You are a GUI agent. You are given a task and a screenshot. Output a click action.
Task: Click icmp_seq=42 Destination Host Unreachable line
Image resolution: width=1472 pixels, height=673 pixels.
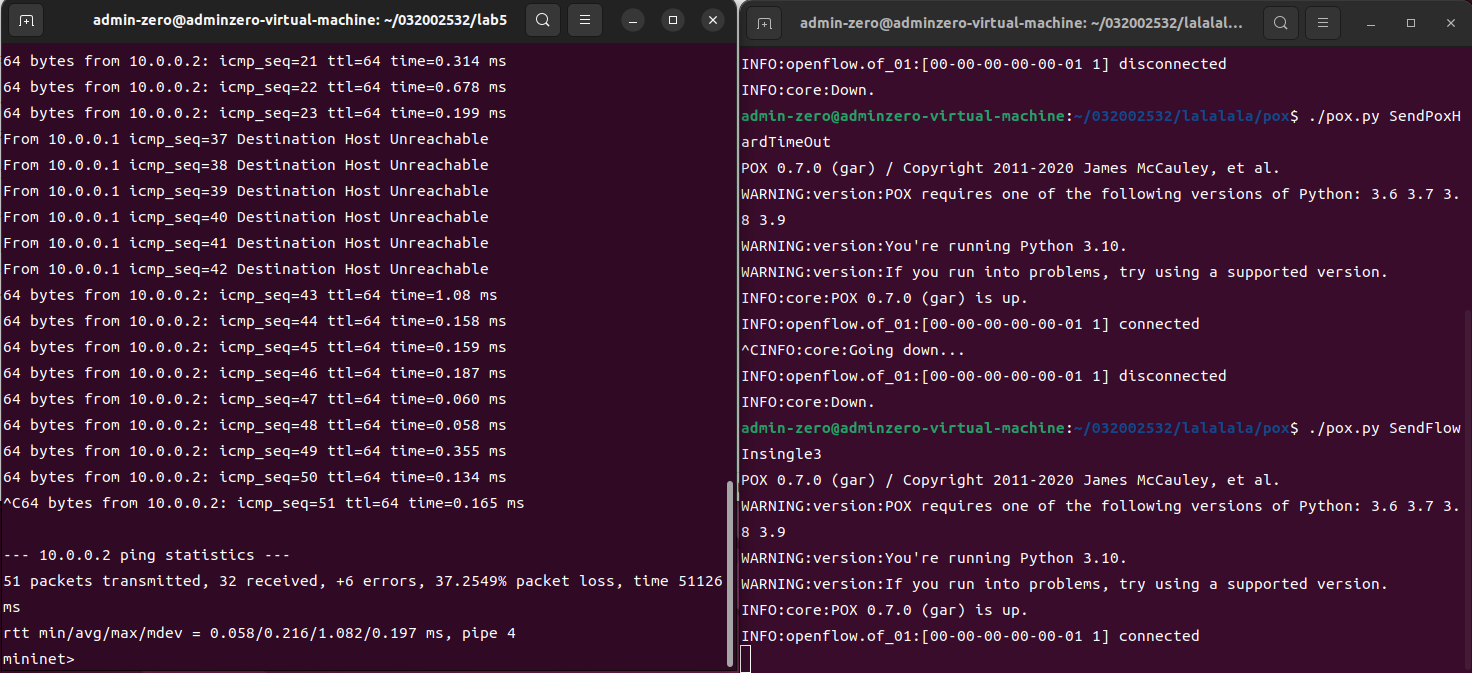pyautogui.click(x=246, y=269)
